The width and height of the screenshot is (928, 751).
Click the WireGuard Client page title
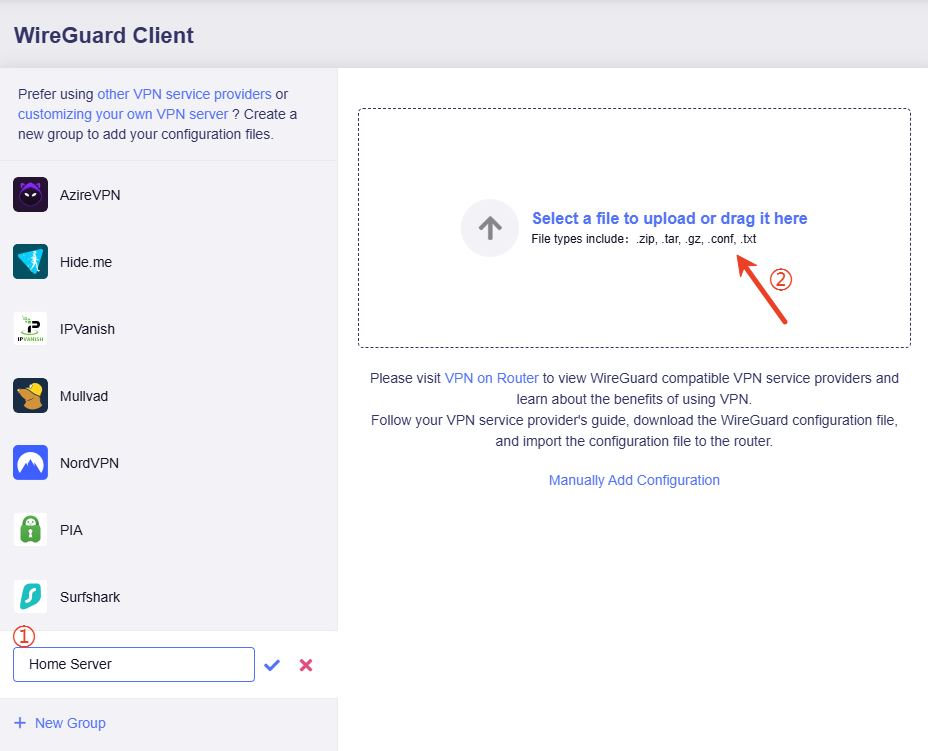pos(104,36)
